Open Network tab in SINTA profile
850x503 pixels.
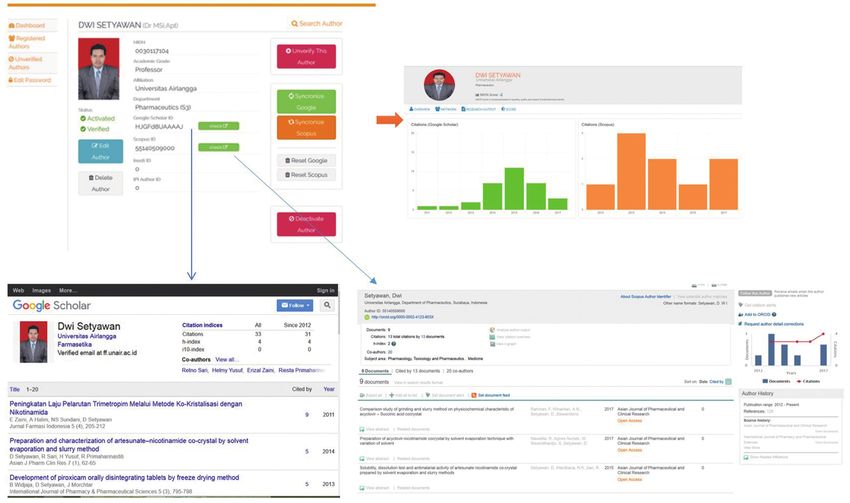[446, 109]
